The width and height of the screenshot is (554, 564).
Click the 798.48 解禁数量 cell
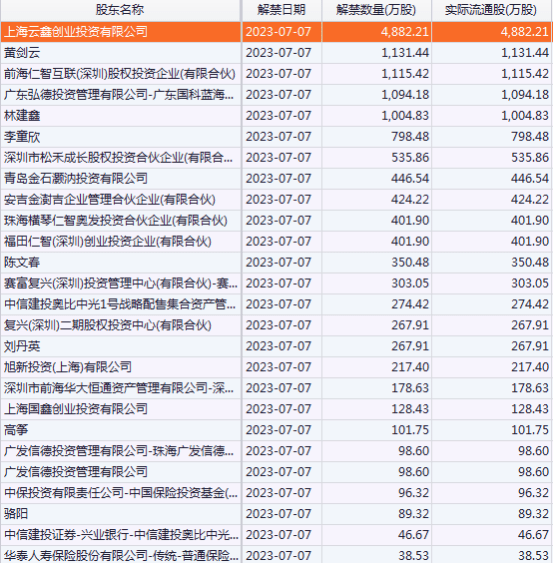[x=376, y=137]
